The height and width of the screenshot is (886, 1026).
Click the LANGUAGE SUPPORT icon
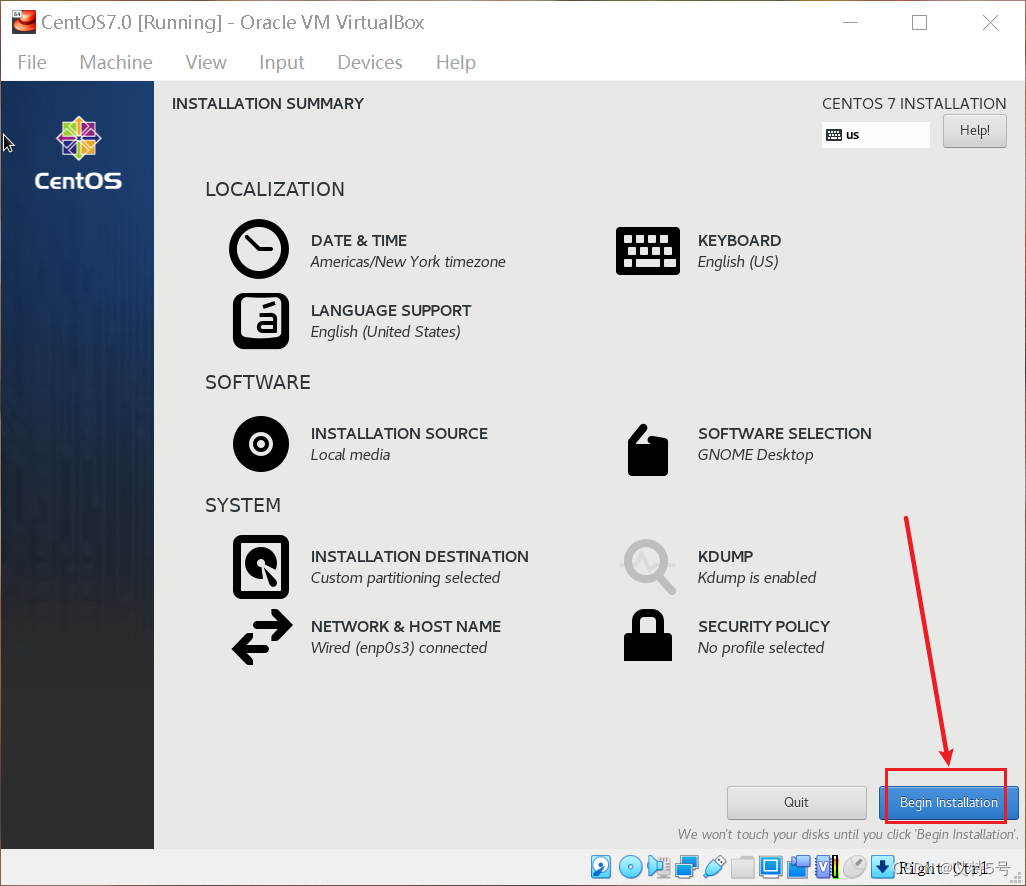click(x=260, y=320)
